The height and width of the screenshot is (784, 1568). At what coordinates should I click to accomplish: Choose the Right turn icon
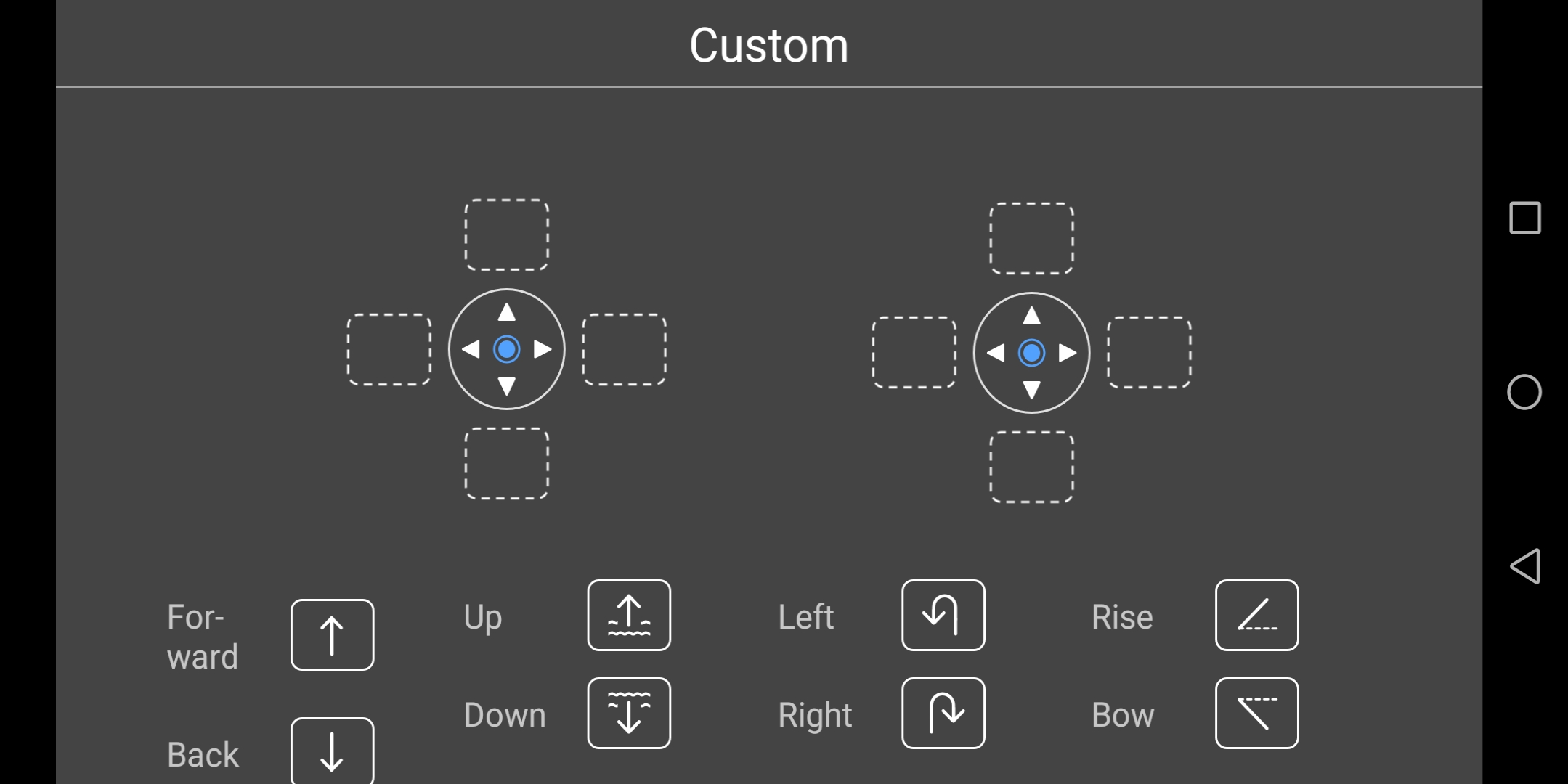point(943,713)
